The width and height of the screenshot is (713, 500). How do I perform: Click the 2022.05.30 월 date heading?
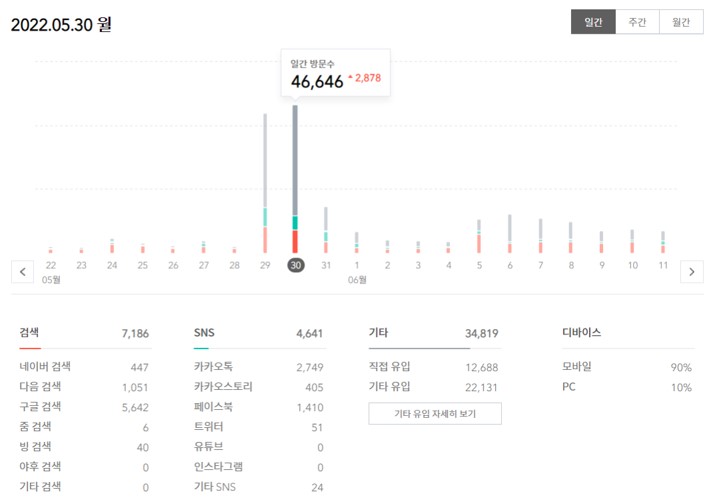tap(61, 25)
